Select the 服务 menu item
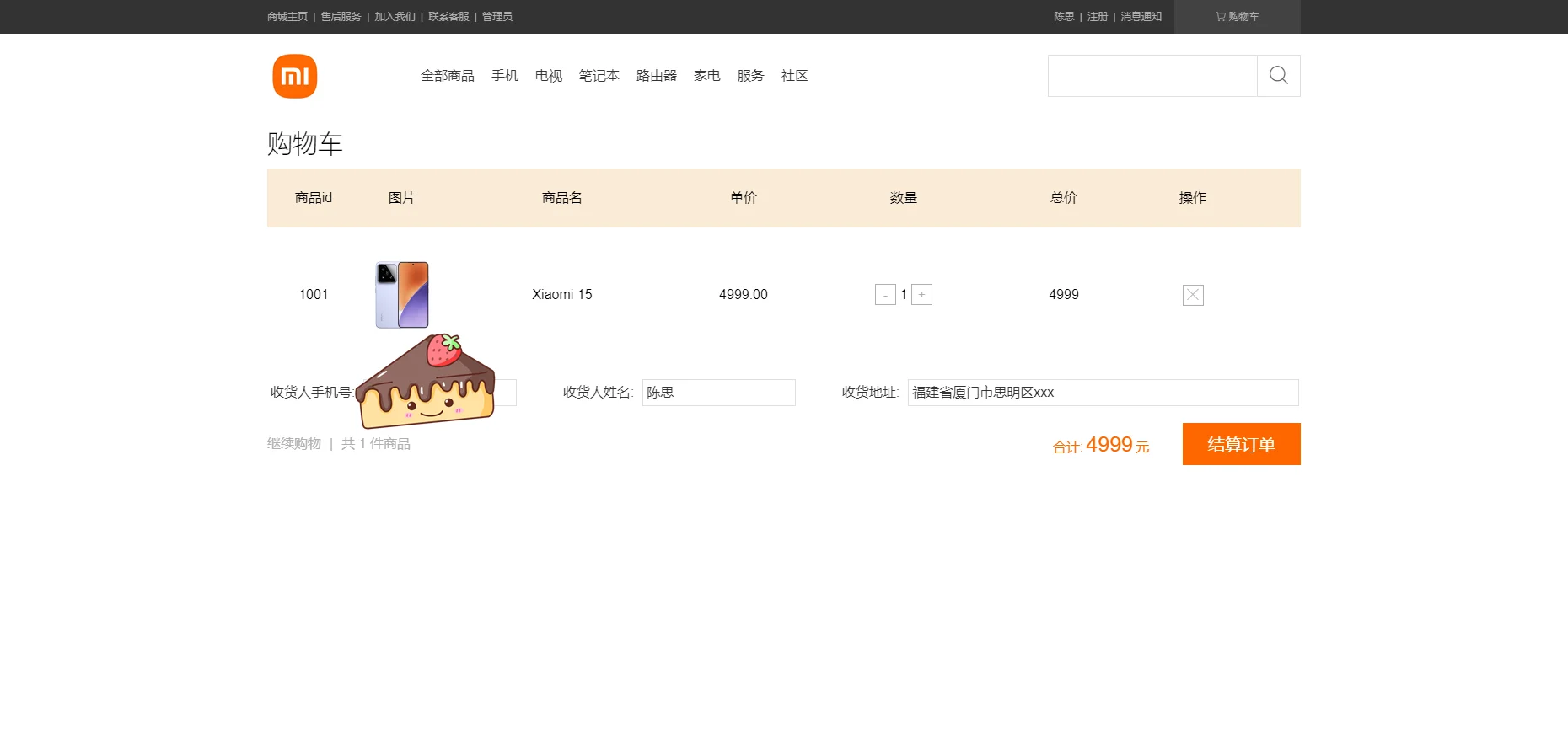The width and height of the screenshot is (1568, 749). tap(751, 76)
